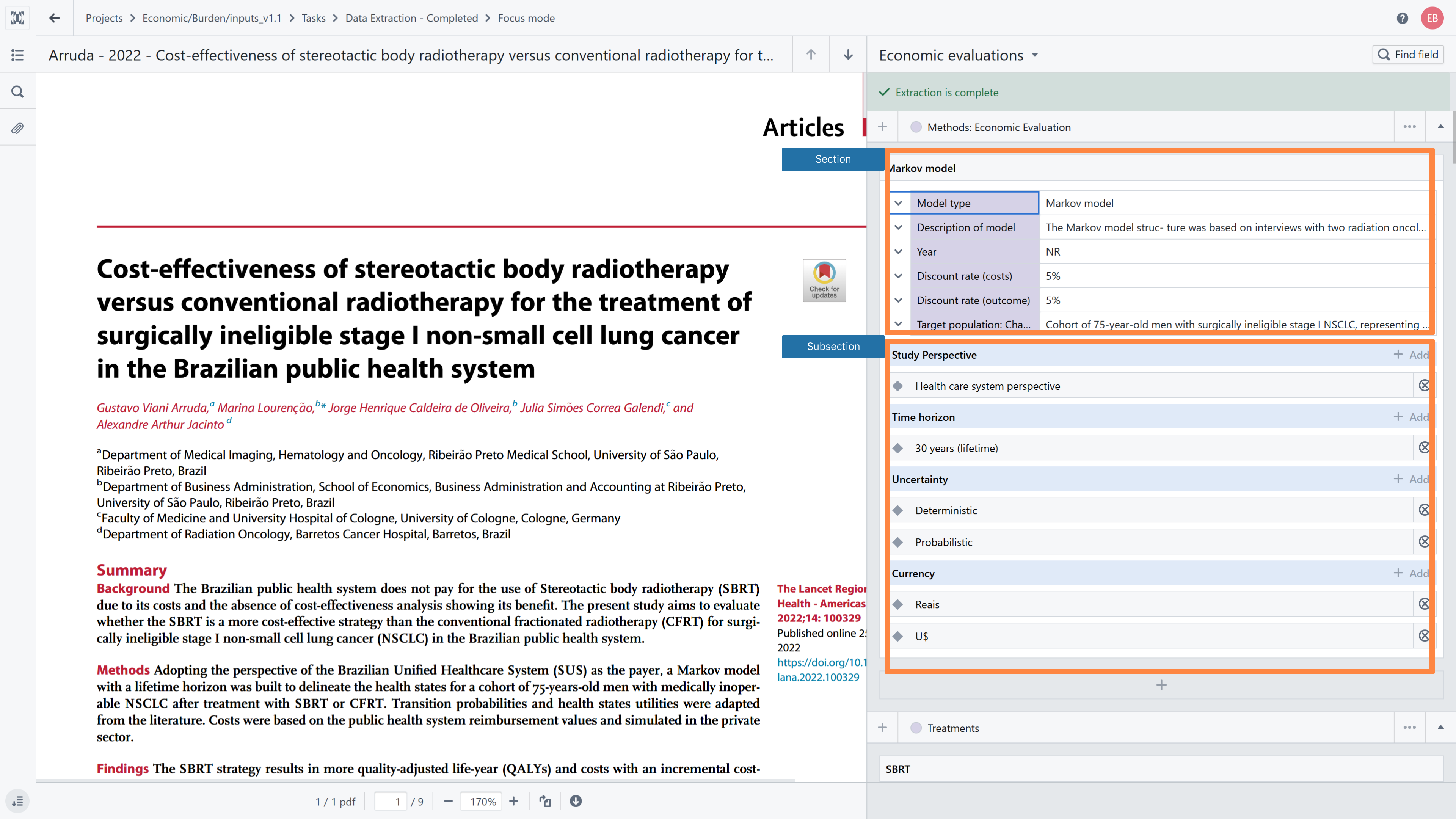
Task: Toggle the bottom-left panel list icon
Action: coord(17,802)
